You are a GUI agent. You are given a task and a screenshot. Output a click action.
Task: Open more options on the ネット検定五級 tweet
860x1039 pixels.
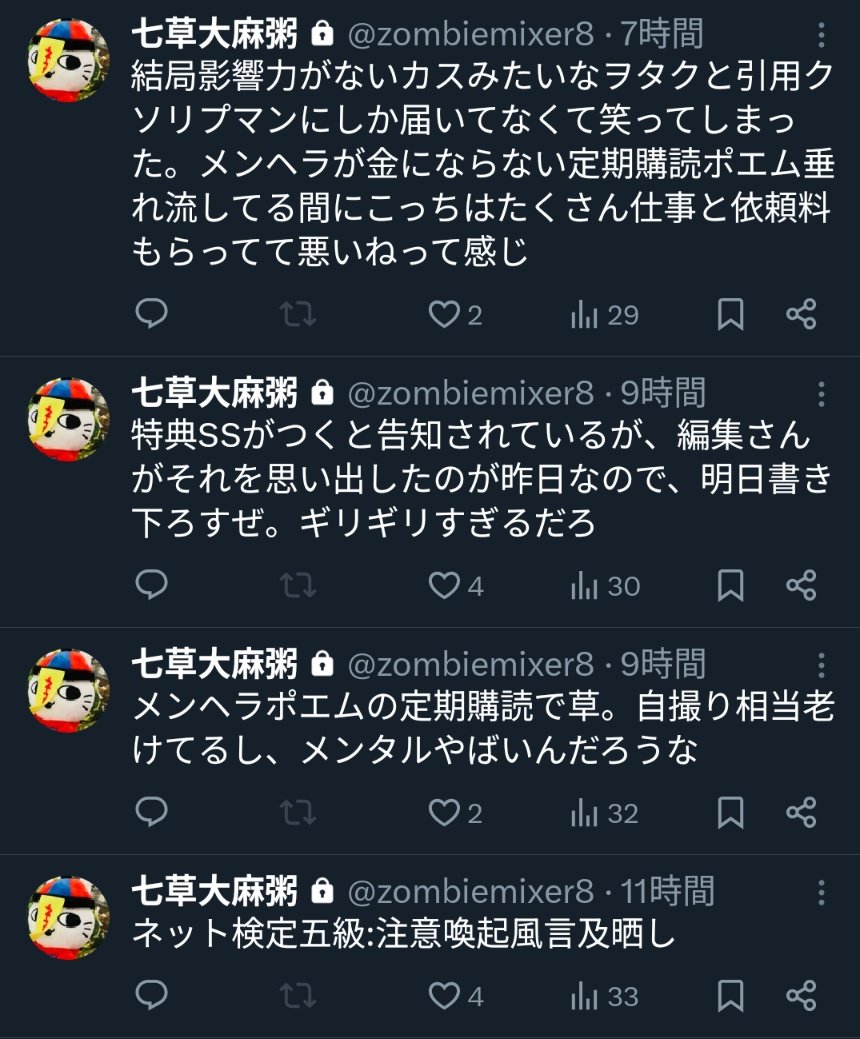point(821,891)
